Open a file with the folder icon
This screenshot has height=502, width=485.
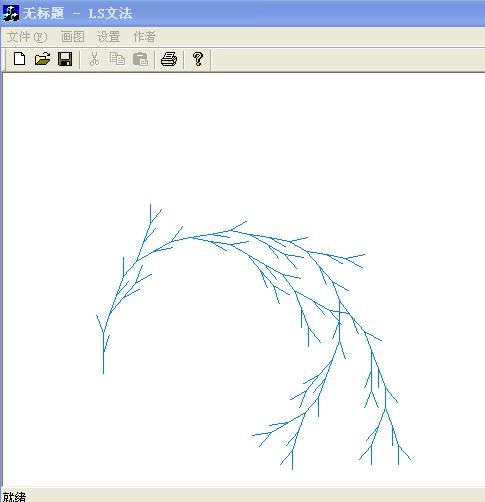pyautogui.click(x=43, y=59)
